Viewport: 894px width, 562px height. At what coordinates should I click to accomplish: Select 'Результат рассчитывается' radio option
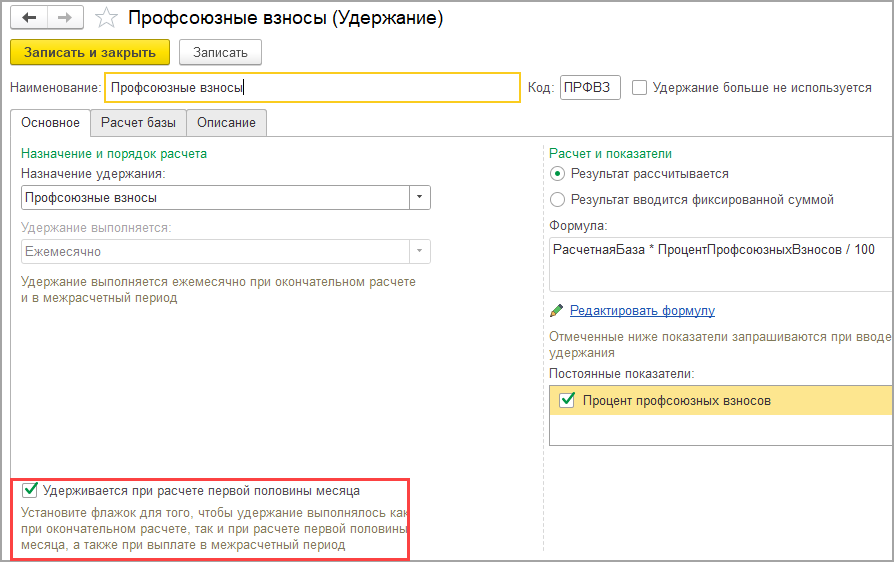(558, 174)
